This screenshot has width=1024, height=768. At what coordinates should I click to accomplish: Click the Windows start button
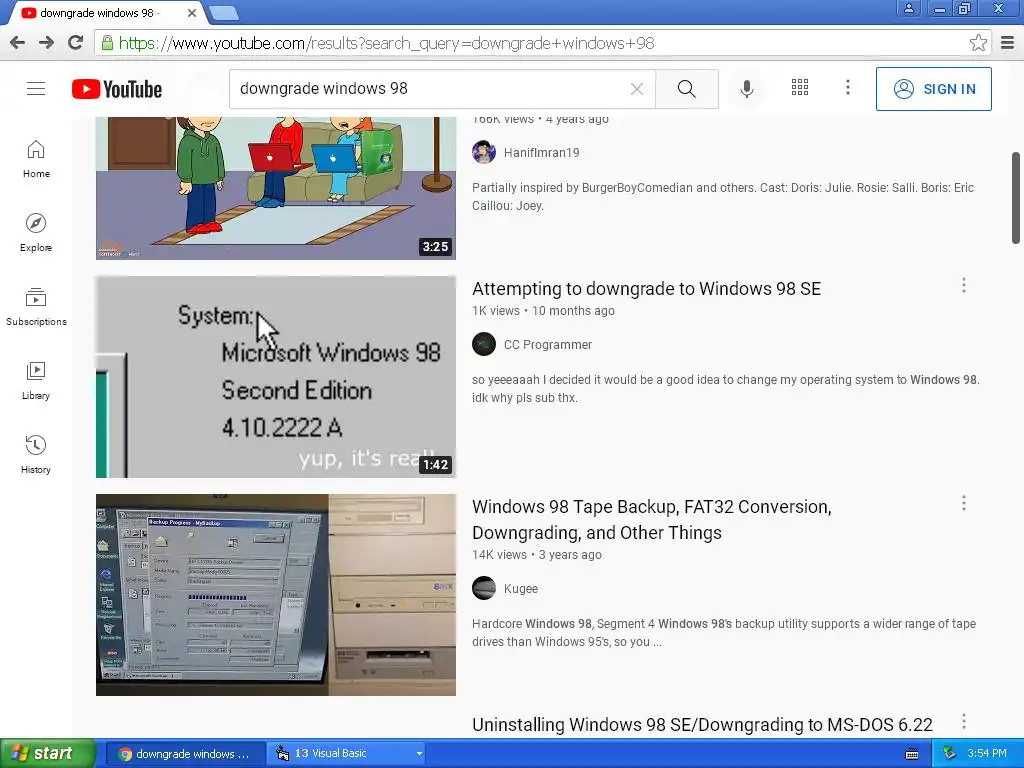(x=47, y=754)
